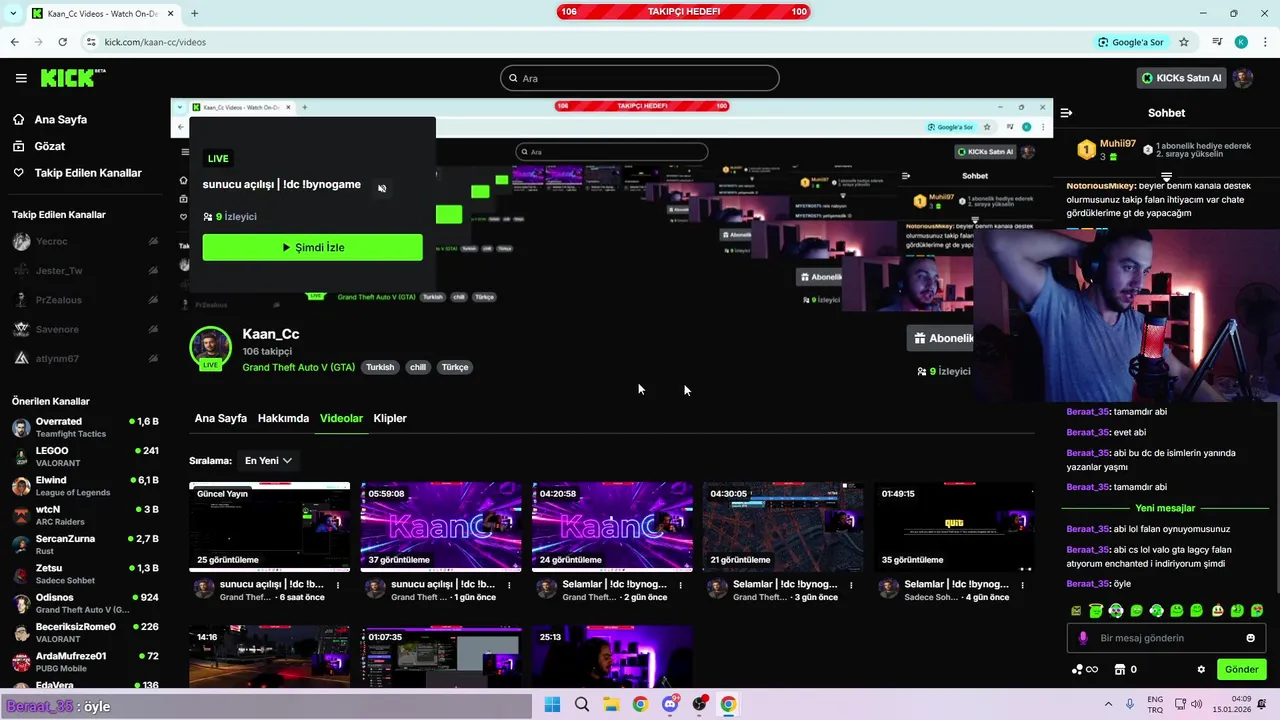1280x720 pixels.
Task: Open options for 1 gün önce video
Action: pyautogui.click(x=509, y=585)
